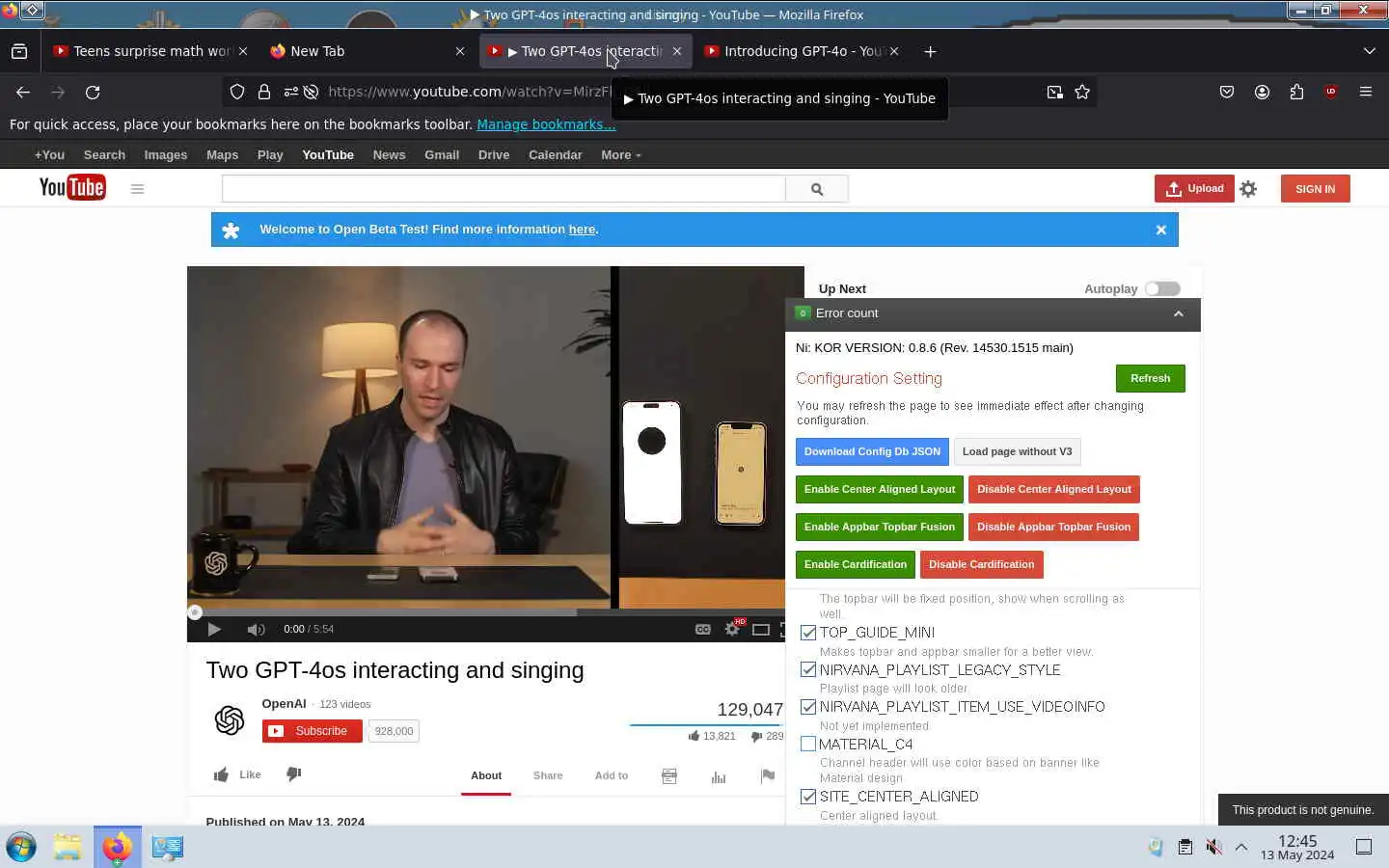The height and width of the screenshot is (868, 1389).
Task: Uncheck NIRVANA_PLAYLIST_ITEM_USE_VIDEOINFO
Action: 808,707
